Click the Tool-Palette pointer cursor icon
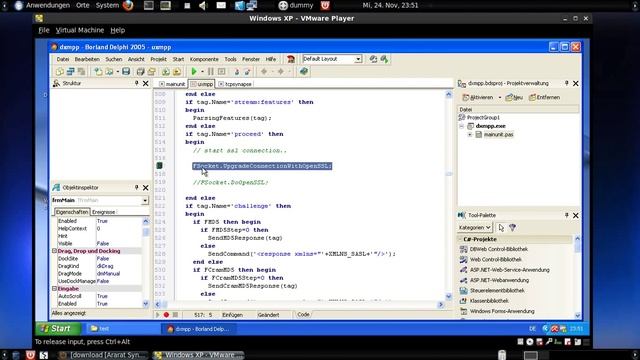Viewport: 640px width, 360px height. tap(502, 227)
